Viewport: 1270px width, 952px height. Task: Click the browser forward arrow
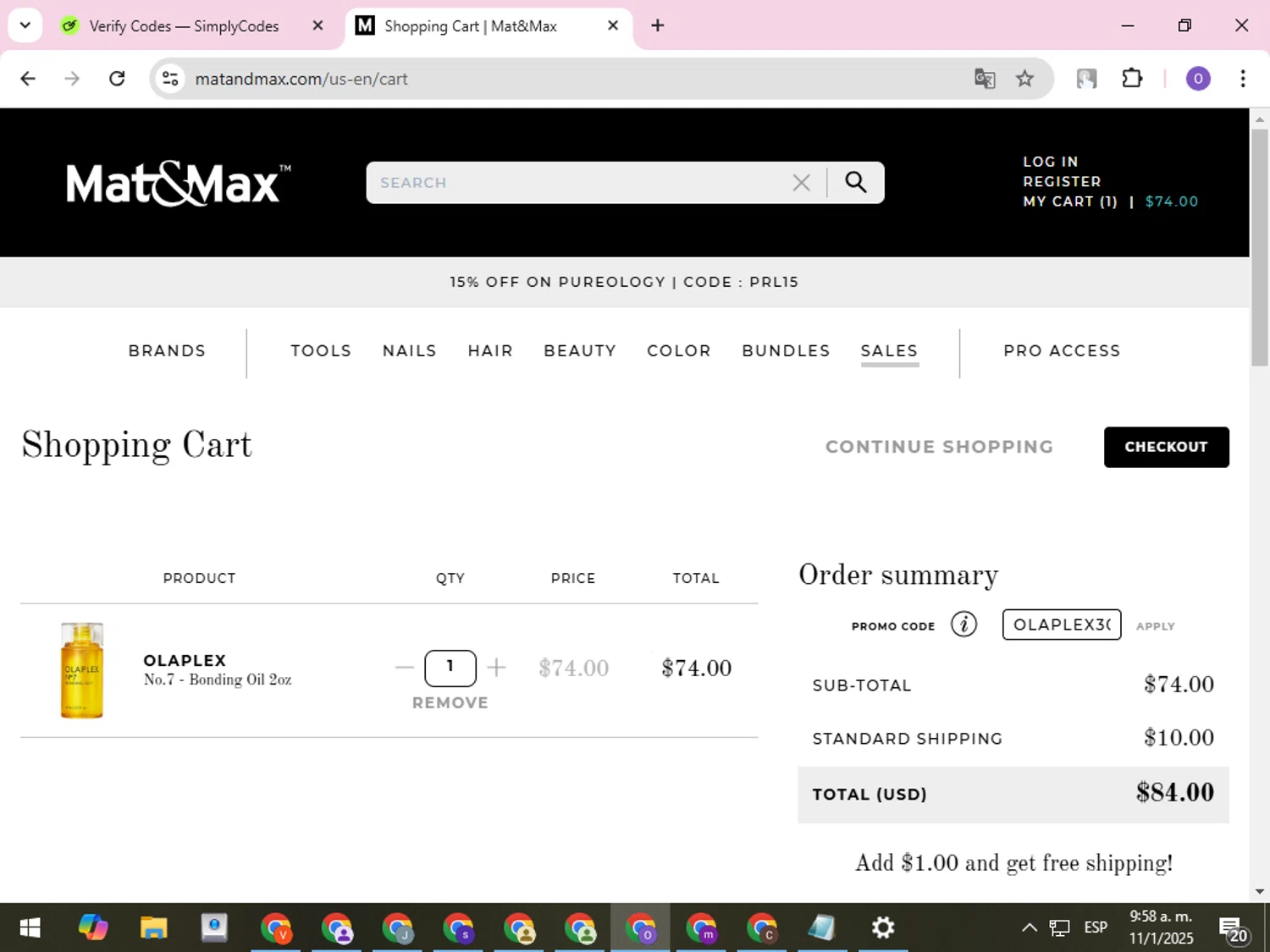tap(72, 79)
